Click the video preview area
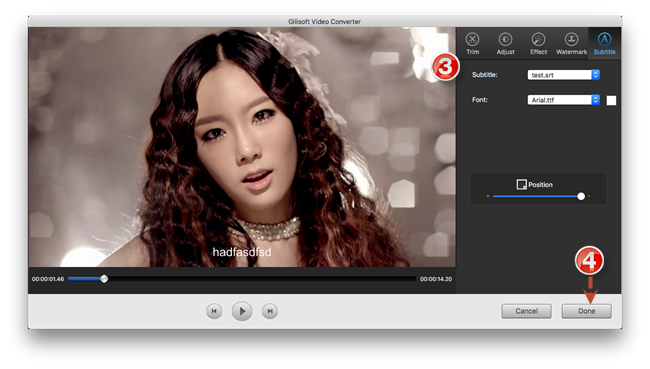Viewport: 650px width, 369px height. (x=242, y=147)
